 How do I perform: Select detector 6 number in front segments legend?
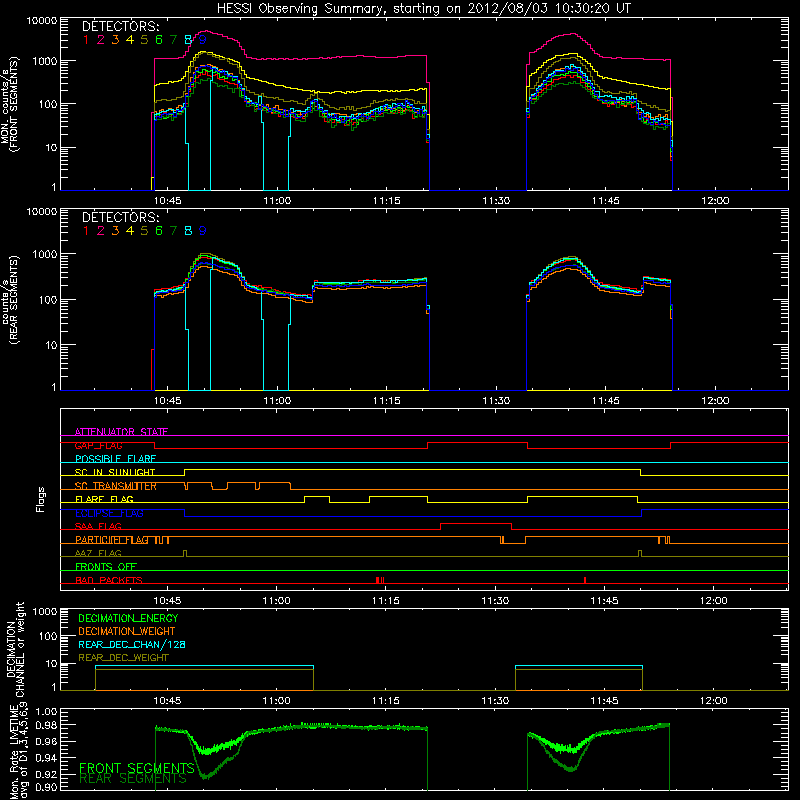159,40
